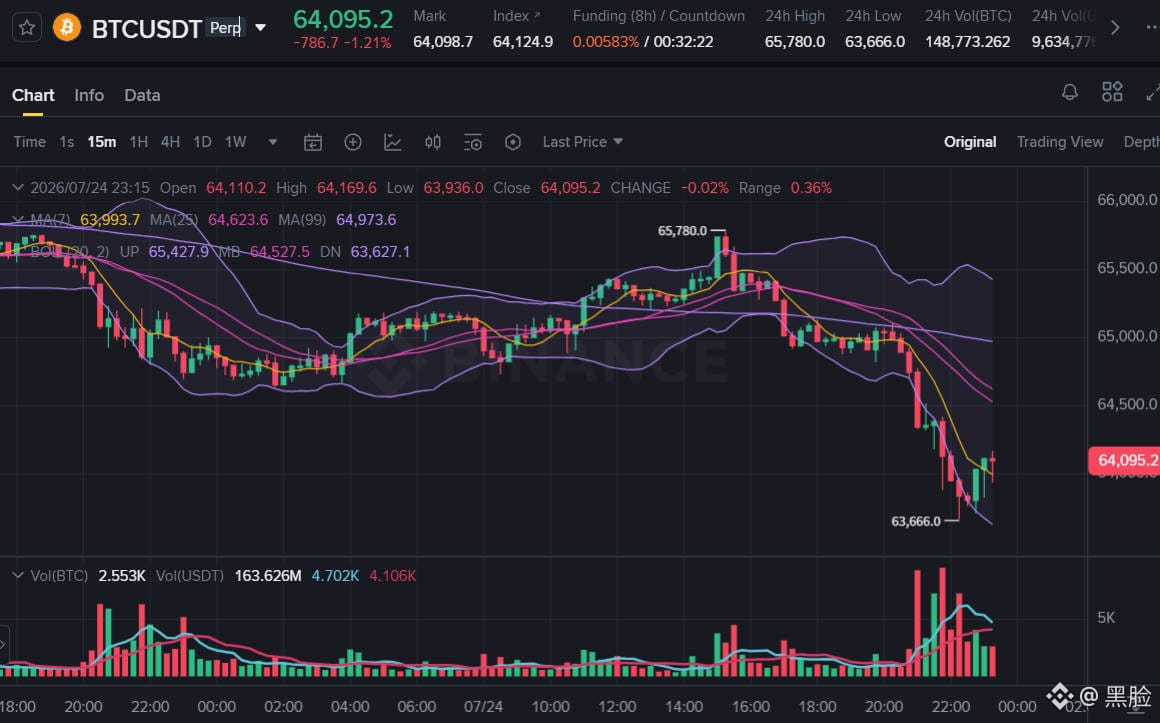Image resolution: width=1160 pixels, height=723 pixels.
Task: Click the MA(99) value 64,973.6
Action: click(365, 220)
